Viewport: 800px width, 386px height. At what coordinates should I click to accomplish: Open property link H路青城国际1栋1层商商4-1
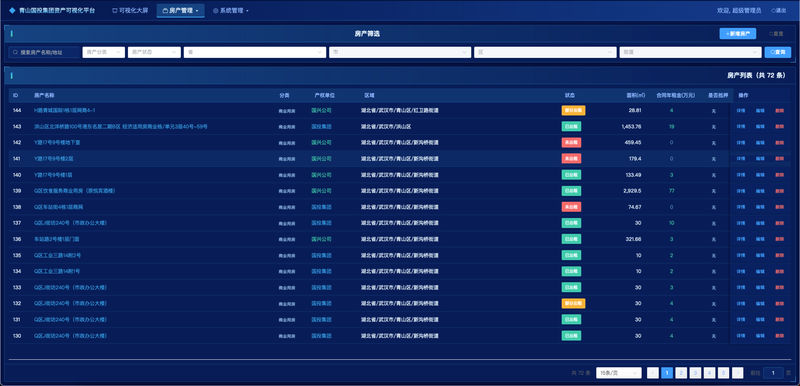[65, 110]
